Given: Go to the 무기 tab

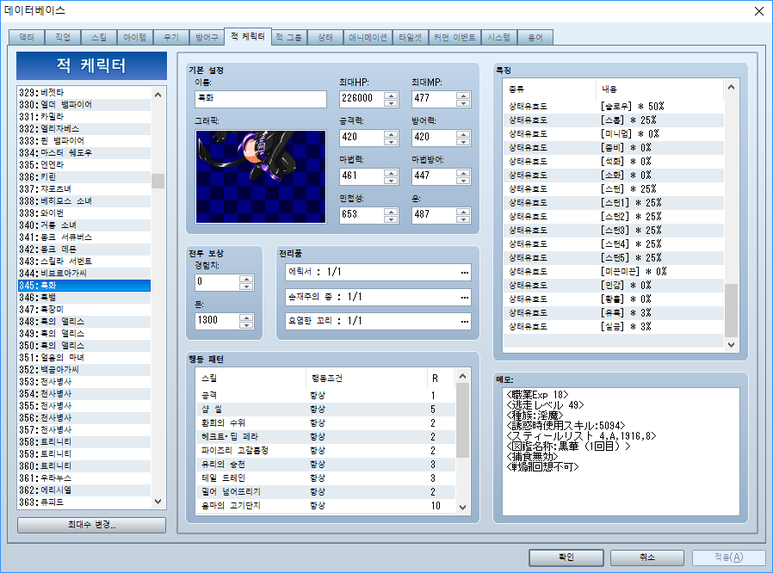Looking at the screenshot, I should point(171,37).
